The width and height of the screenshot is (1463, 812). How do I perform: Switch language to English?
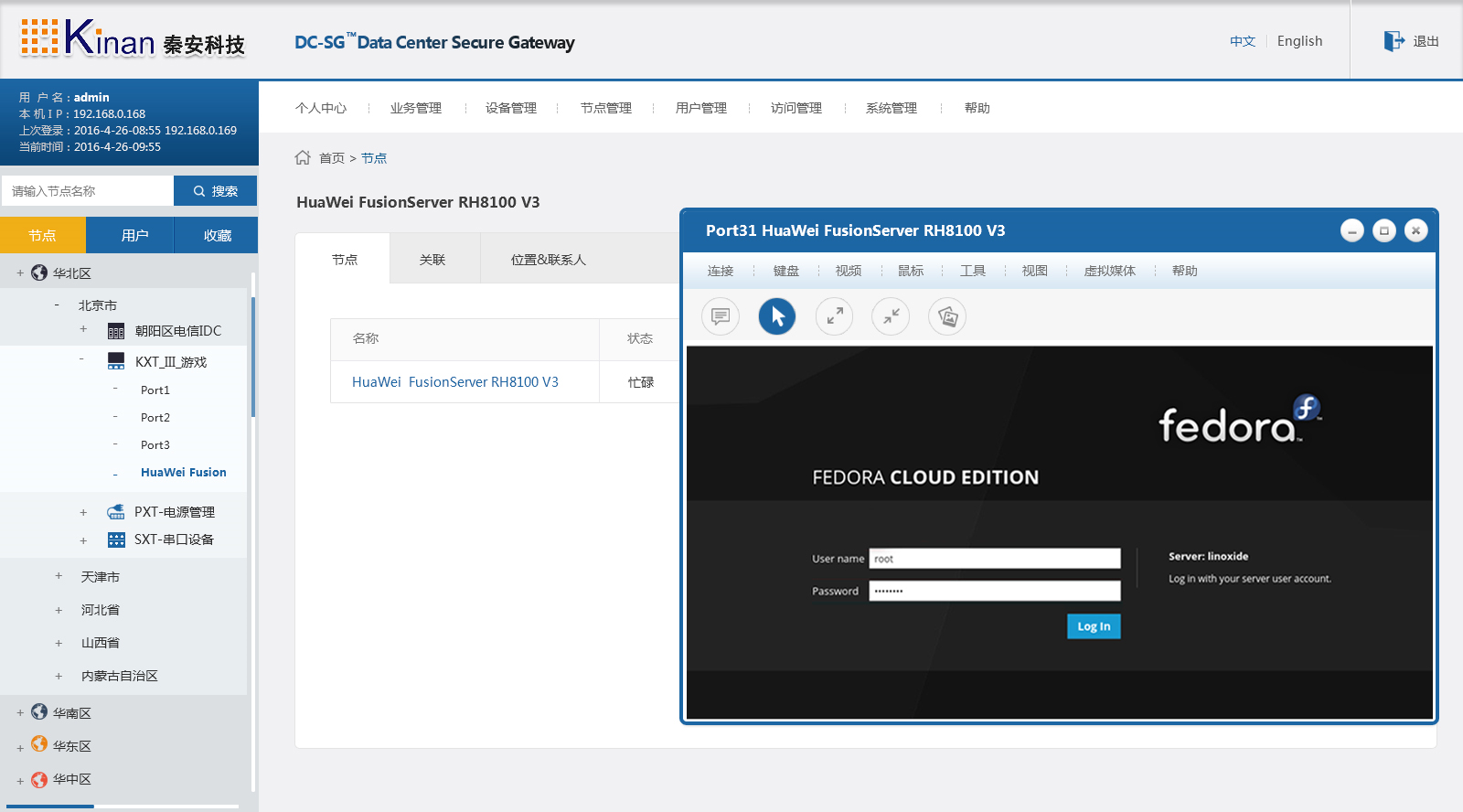1299,41
